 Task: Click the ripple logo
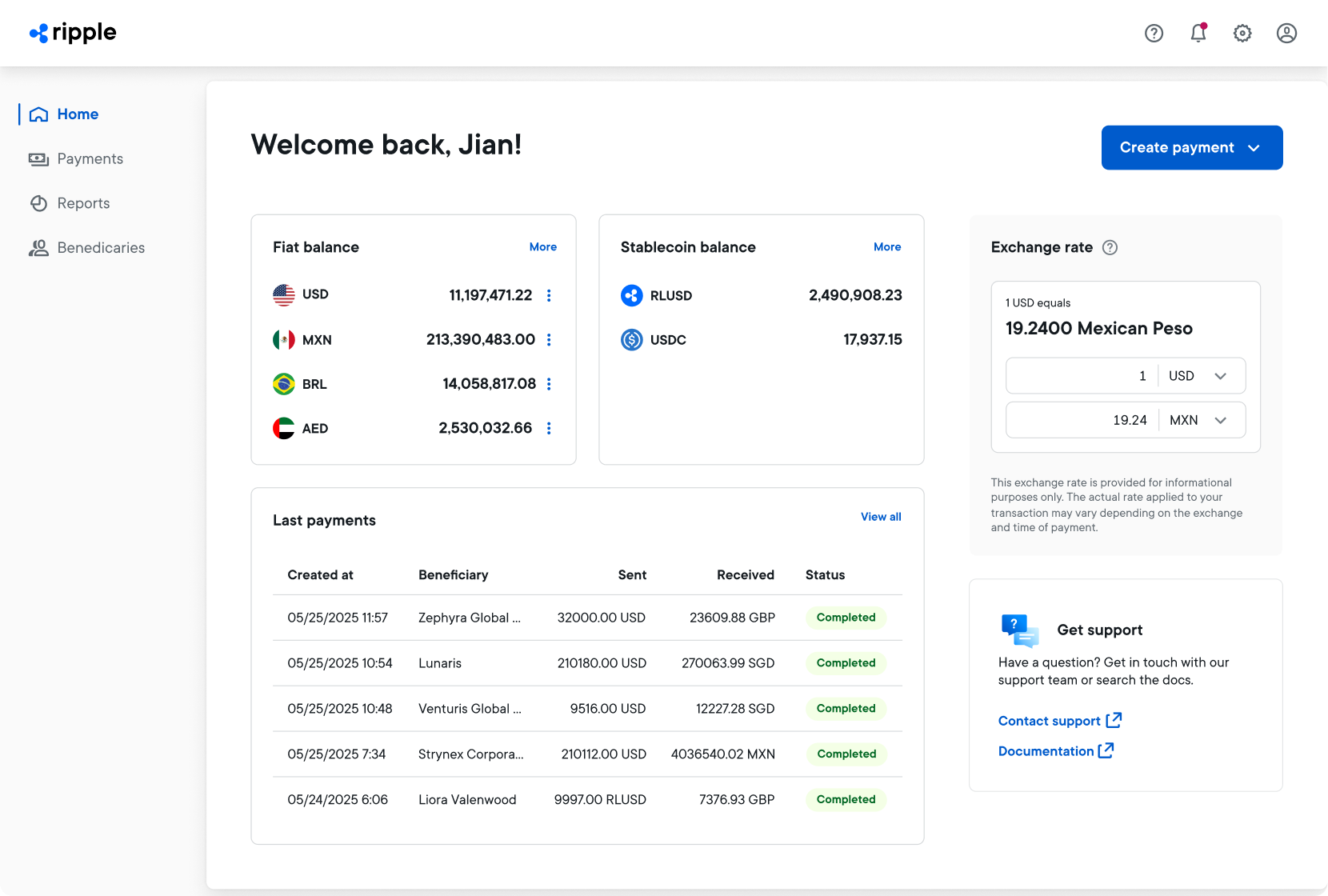72,33
